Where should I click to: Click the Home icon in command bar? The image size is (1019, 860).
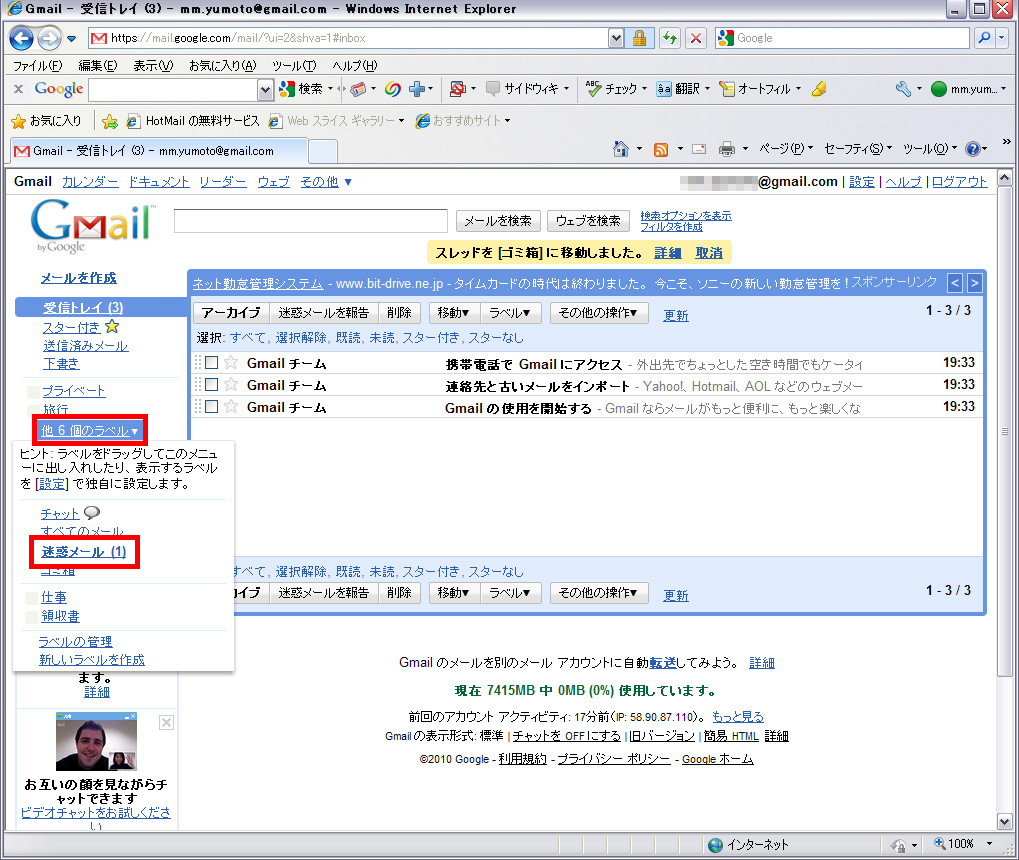coord(621,150)
